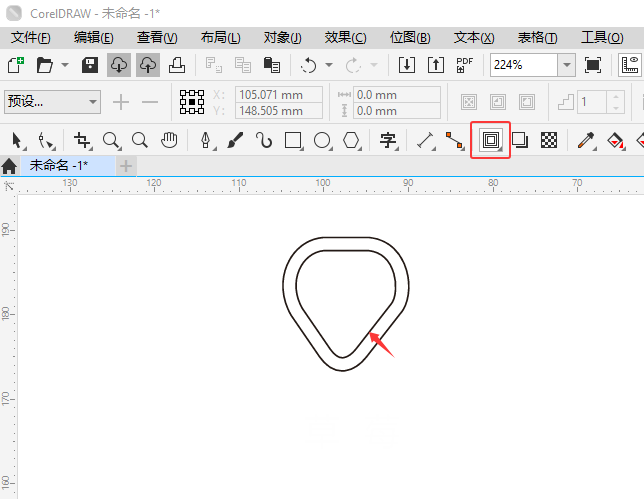Select the Zoom tool with flyout
The height and width of the screenshot is (499, 644).
click(111, 140)
